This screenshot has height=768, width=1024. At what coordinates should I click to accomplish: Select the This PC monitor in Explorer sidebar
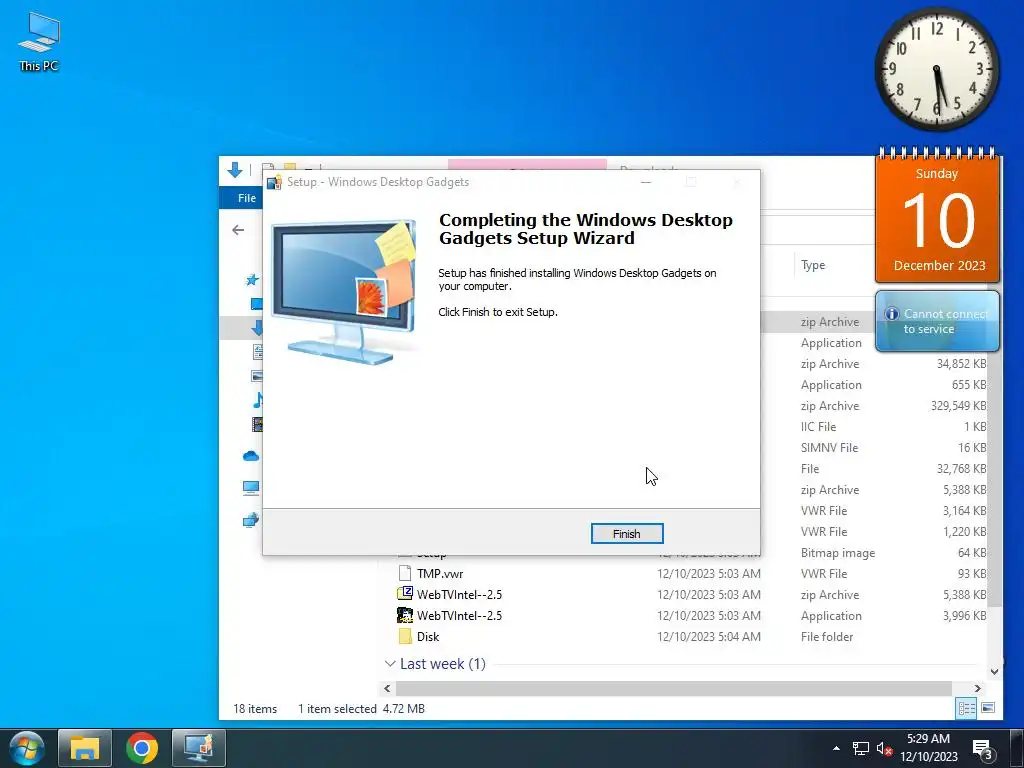pos(251,487)
